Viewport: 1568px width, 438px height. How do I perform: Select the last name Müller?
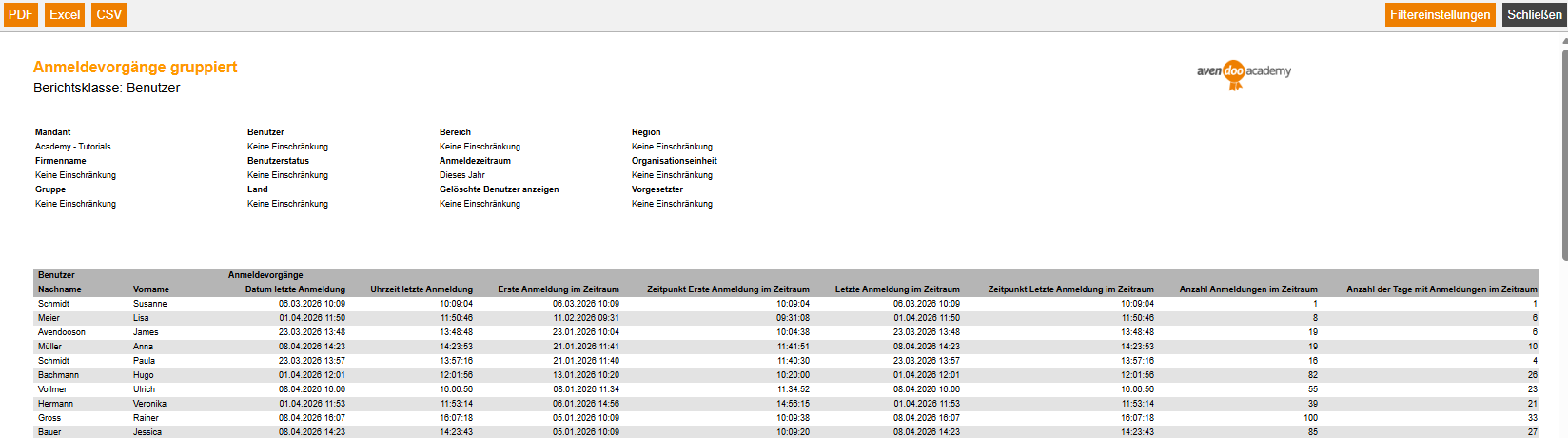coord(49,347)
